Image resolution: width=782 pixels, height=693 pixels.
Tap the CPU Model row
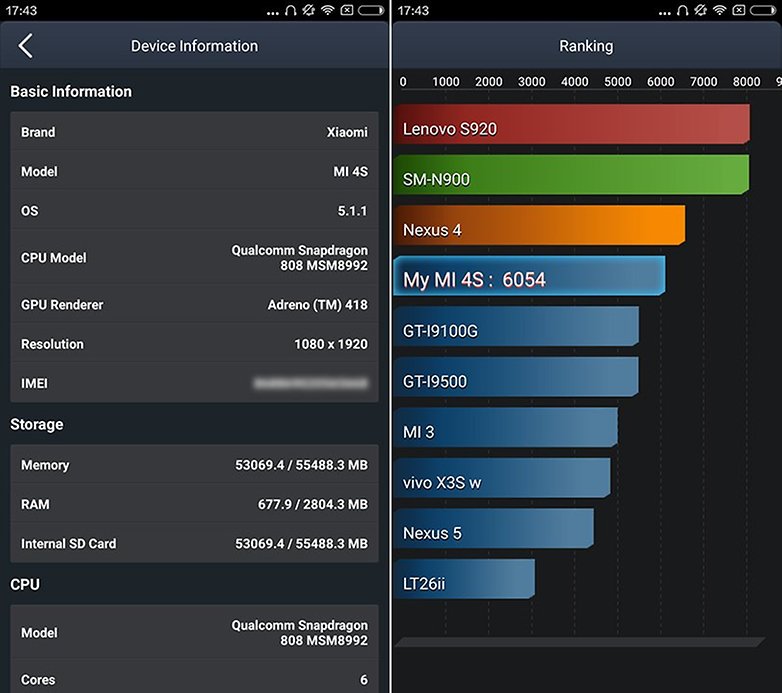(195, 257)
